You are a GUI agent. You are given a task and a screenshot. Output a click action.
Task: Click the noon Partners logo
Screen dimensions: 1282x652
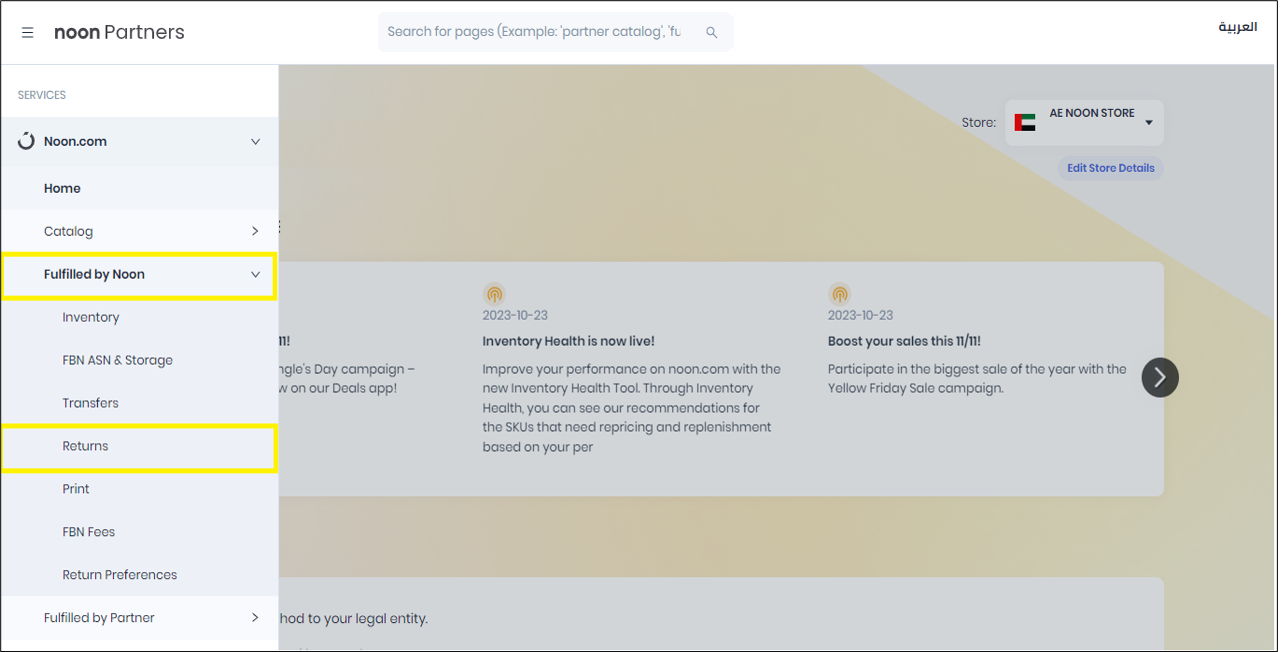click(119, 32)
